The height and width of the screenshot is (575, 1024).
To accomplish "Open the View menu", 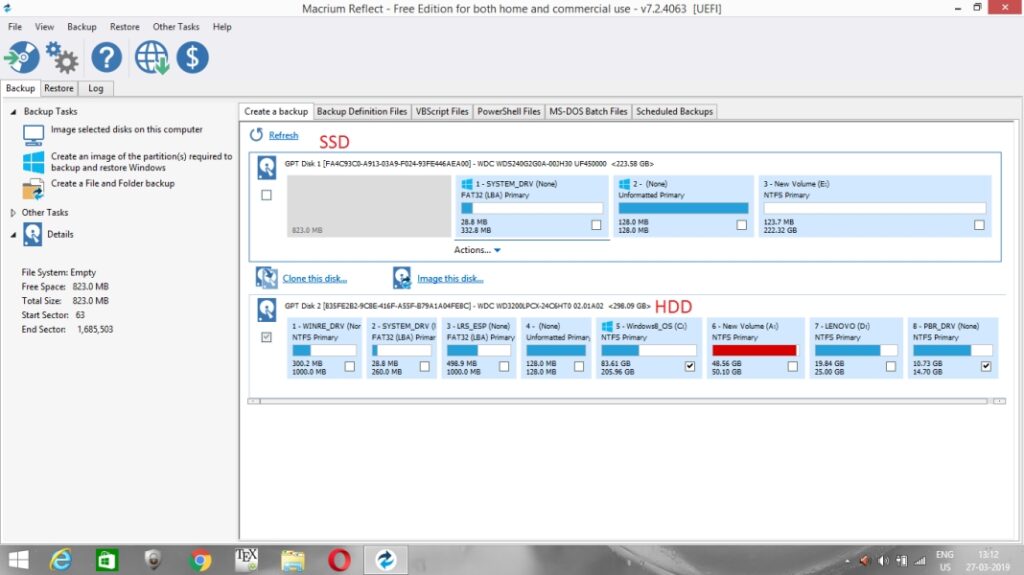I will point(44,27).
